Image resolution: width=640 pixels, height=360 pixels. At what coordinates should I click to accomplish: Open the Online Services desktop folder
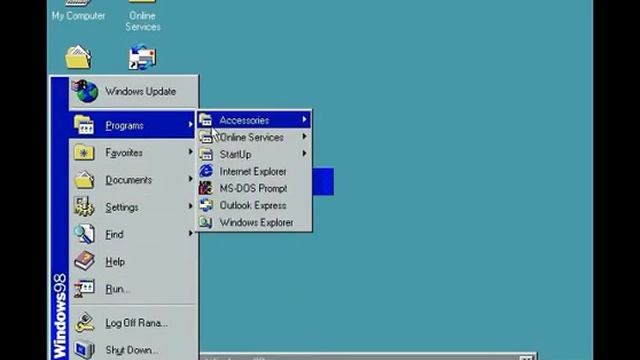142,16
